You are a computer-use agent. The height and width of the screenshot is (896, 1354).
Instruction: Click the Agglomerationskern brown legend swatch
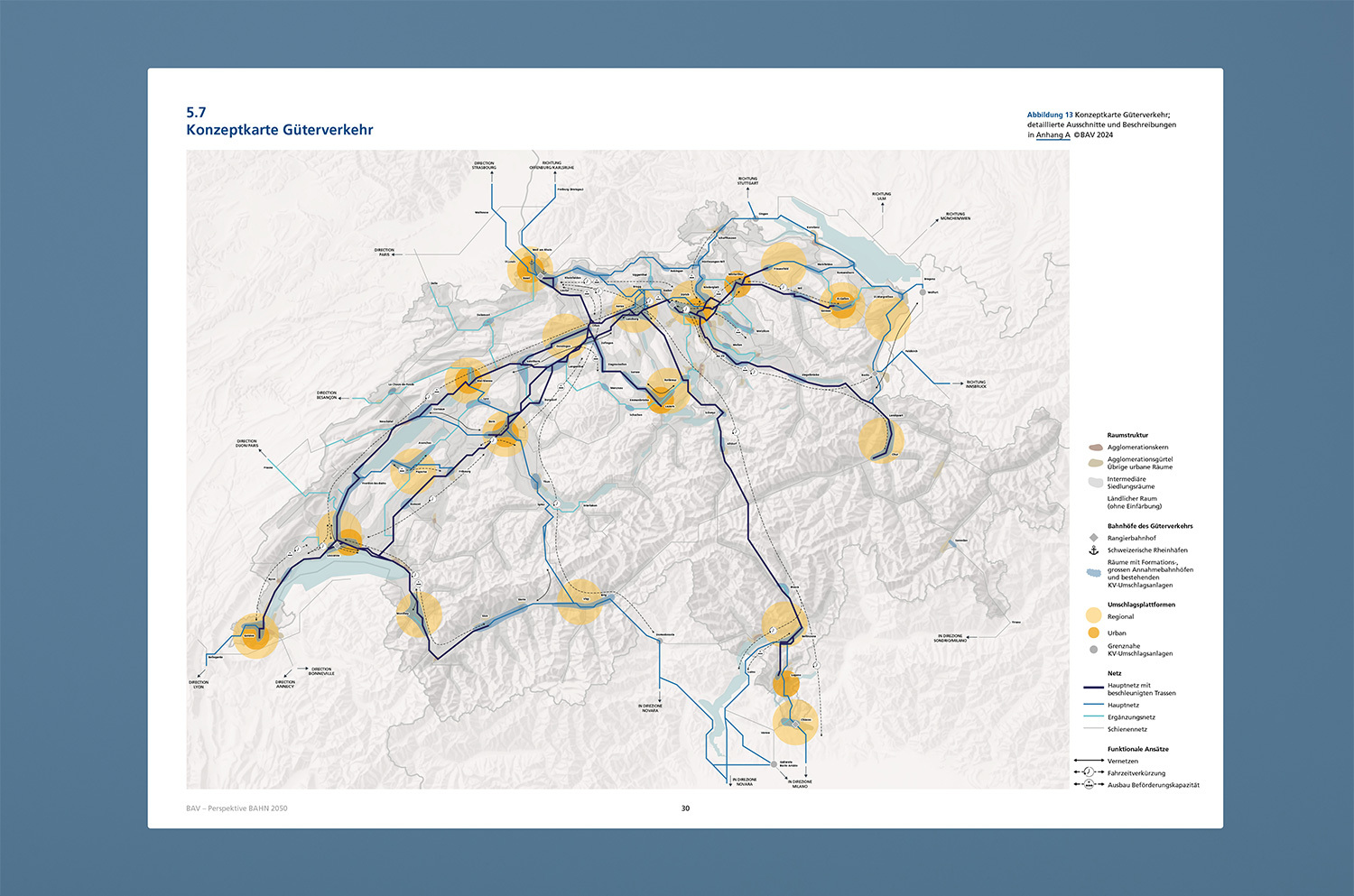[x=1094, y=448]
